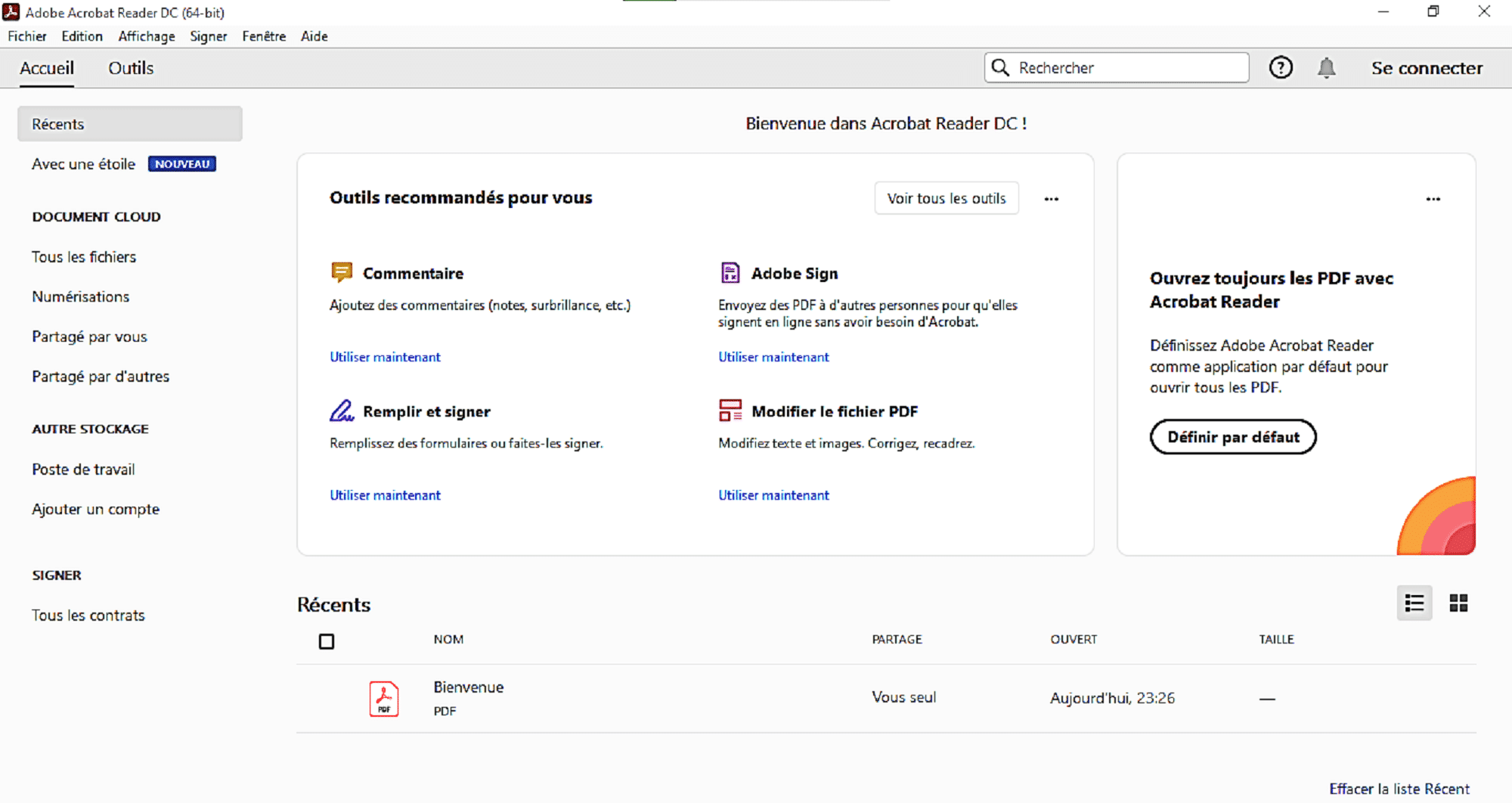Viewport: 1512px width, 803px height.
Task: Open the Signer menu
Action: tap(209, 36)
